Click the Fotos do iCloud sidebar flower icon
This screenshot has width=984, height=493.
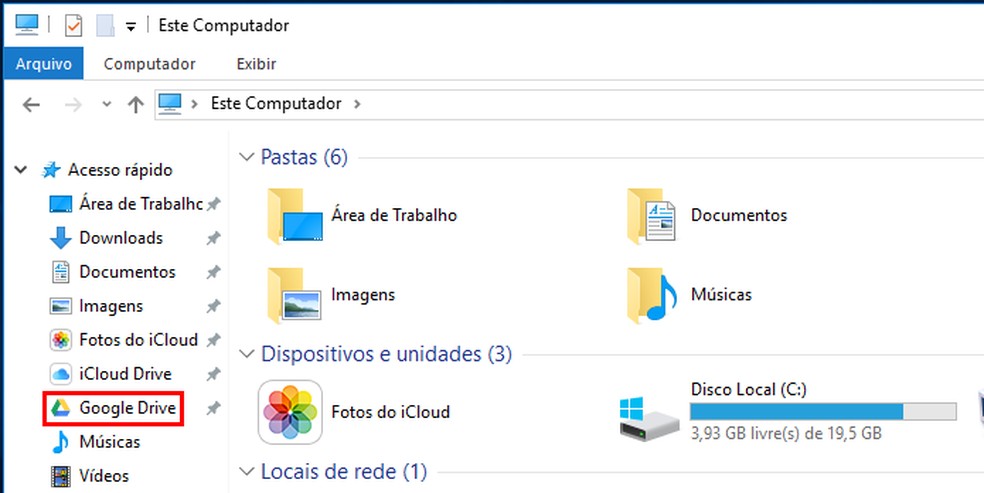pos(61,340)
